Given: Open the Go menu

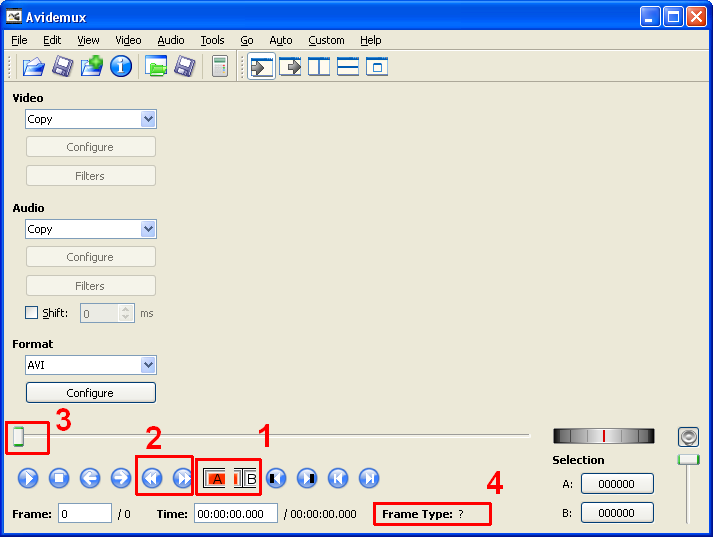Looking at the screenshot, I should [247, 40].
